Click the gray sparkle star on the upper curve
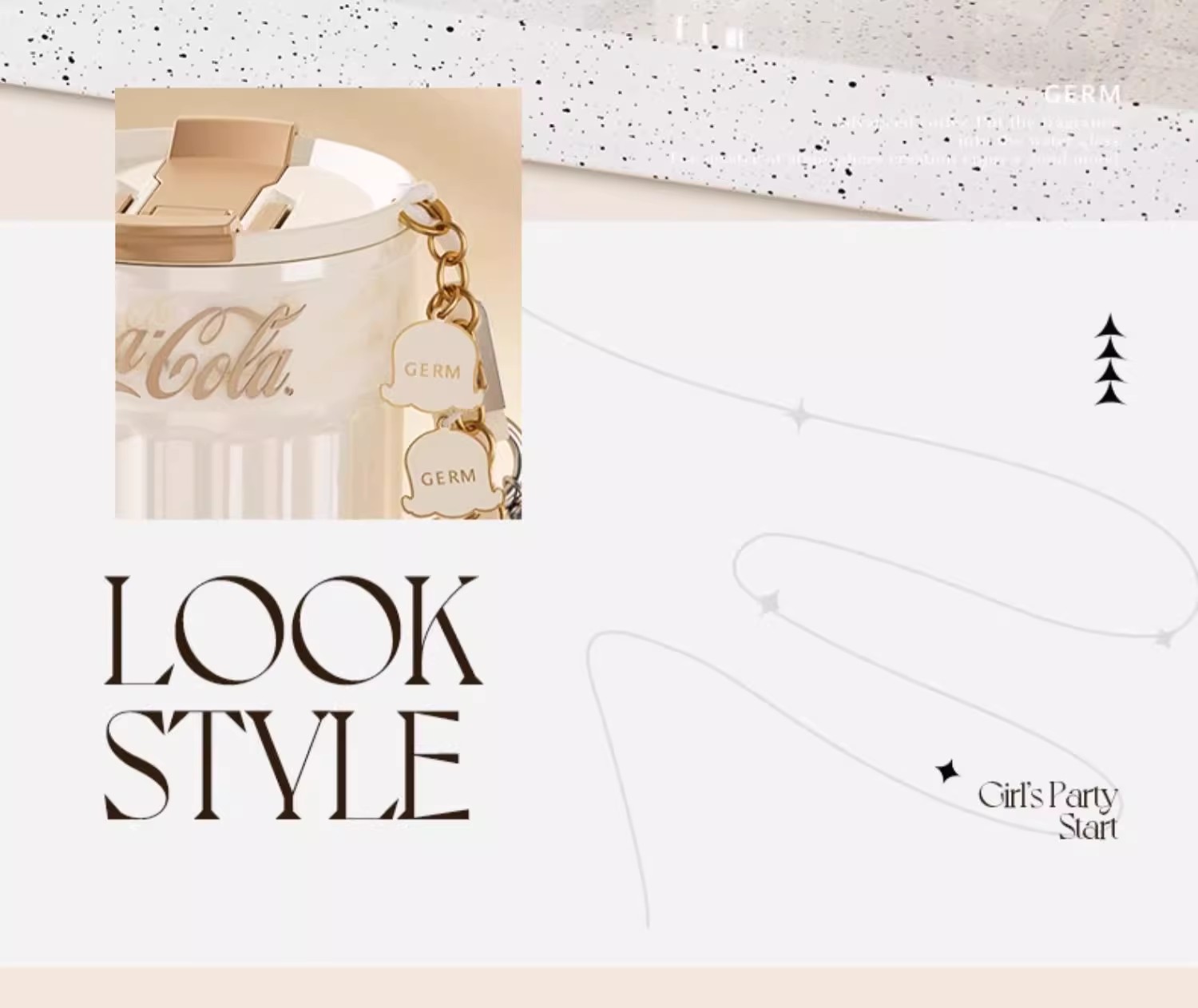This screenshot has height=1008, width=1198. (799, 416)
